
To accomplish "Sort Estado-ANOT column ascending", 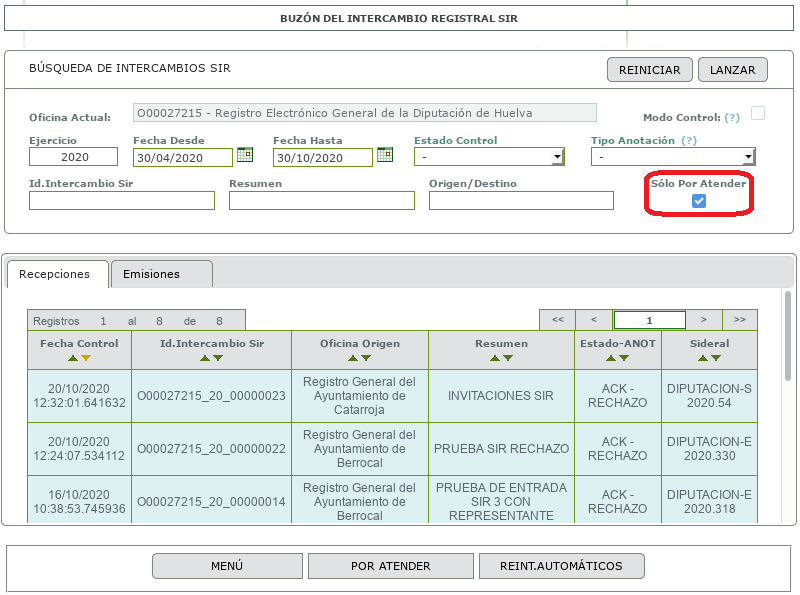I will point(611,358).
